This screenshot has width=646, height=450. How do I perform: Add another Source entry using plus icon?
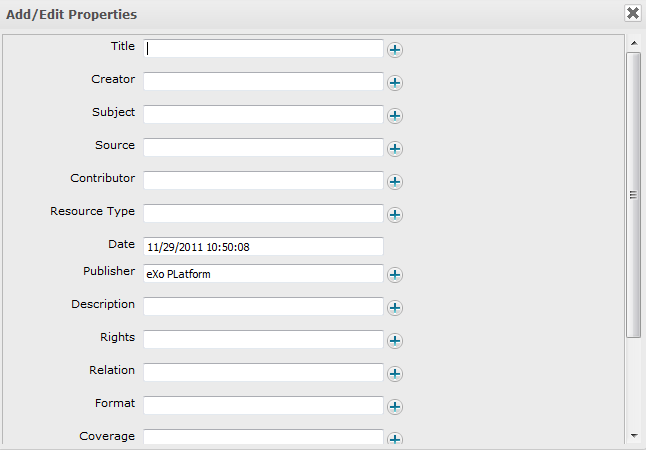395,149
